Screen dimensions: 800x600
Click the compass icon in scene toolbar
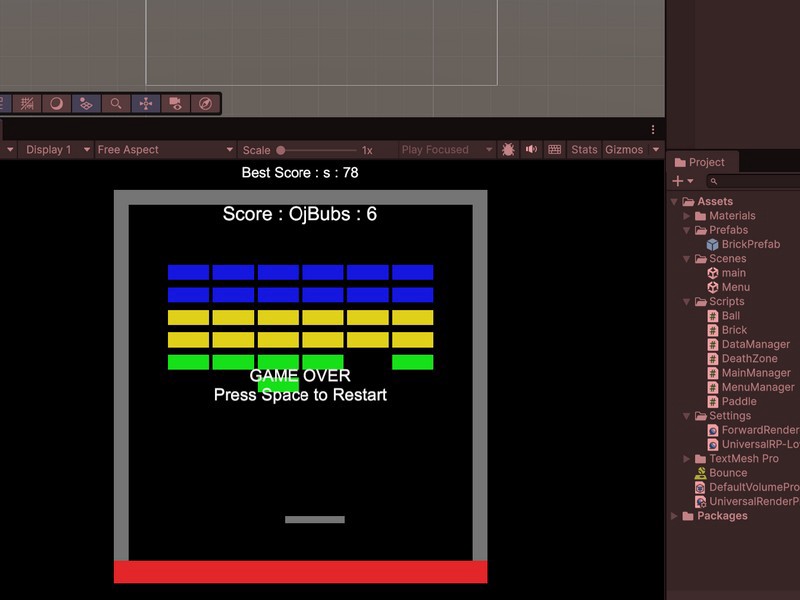coord(205,103)
